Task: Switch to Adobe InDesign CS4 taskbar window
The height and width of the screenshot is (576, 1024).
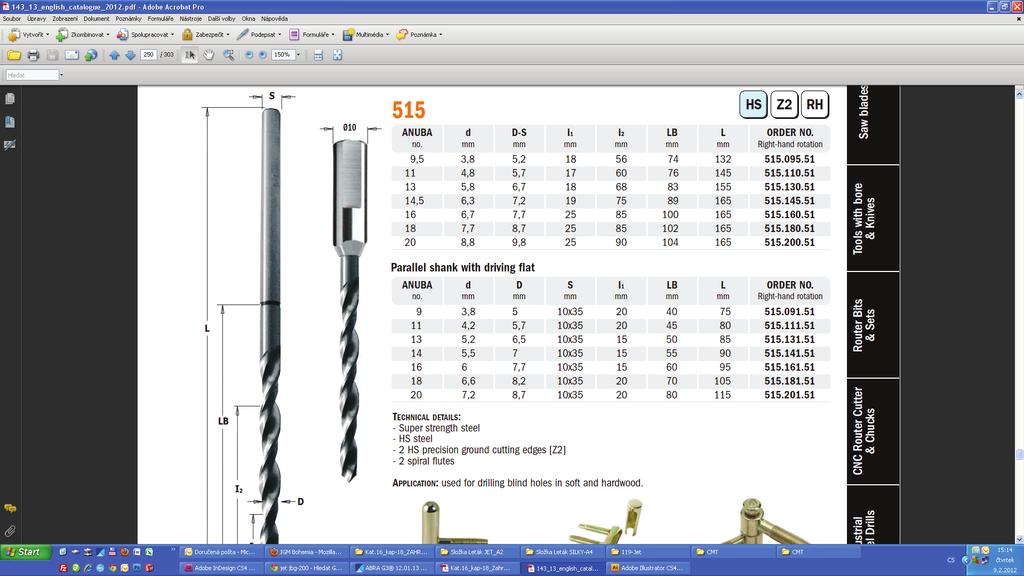Action: 221,568
